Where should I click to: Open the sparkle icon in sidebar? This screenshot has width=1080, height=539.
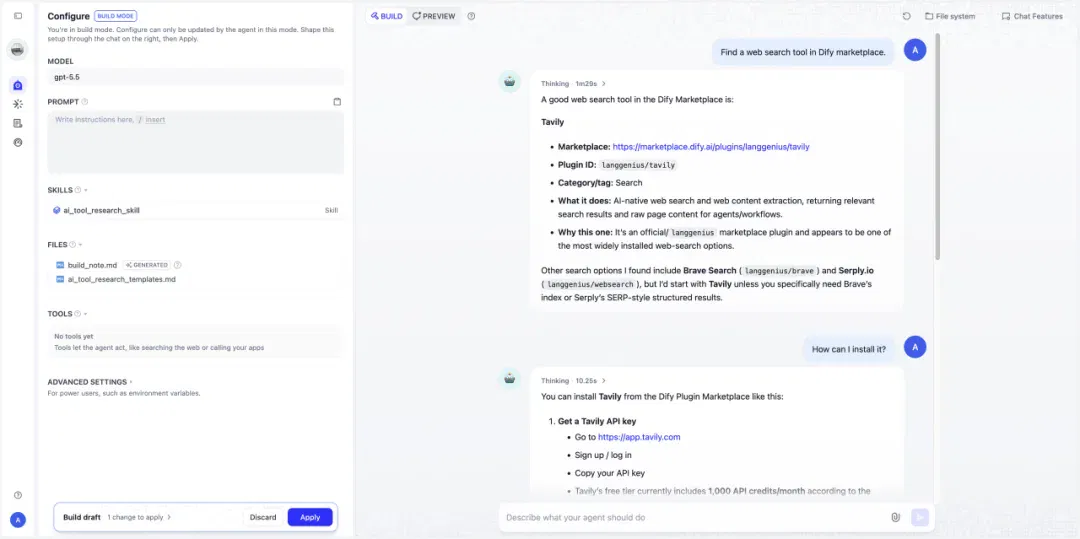click(x=18, y=104)
